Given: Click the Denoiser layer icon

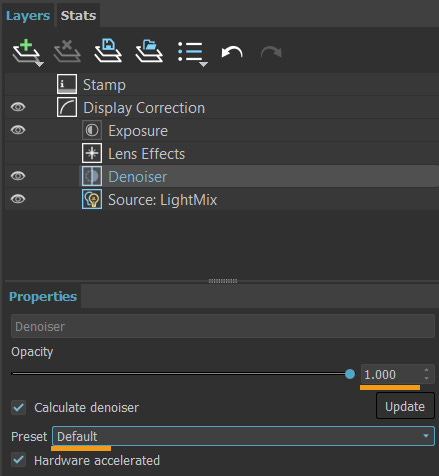Looking at the screenshot, I should pyautogui.click(x=92, y=176).
